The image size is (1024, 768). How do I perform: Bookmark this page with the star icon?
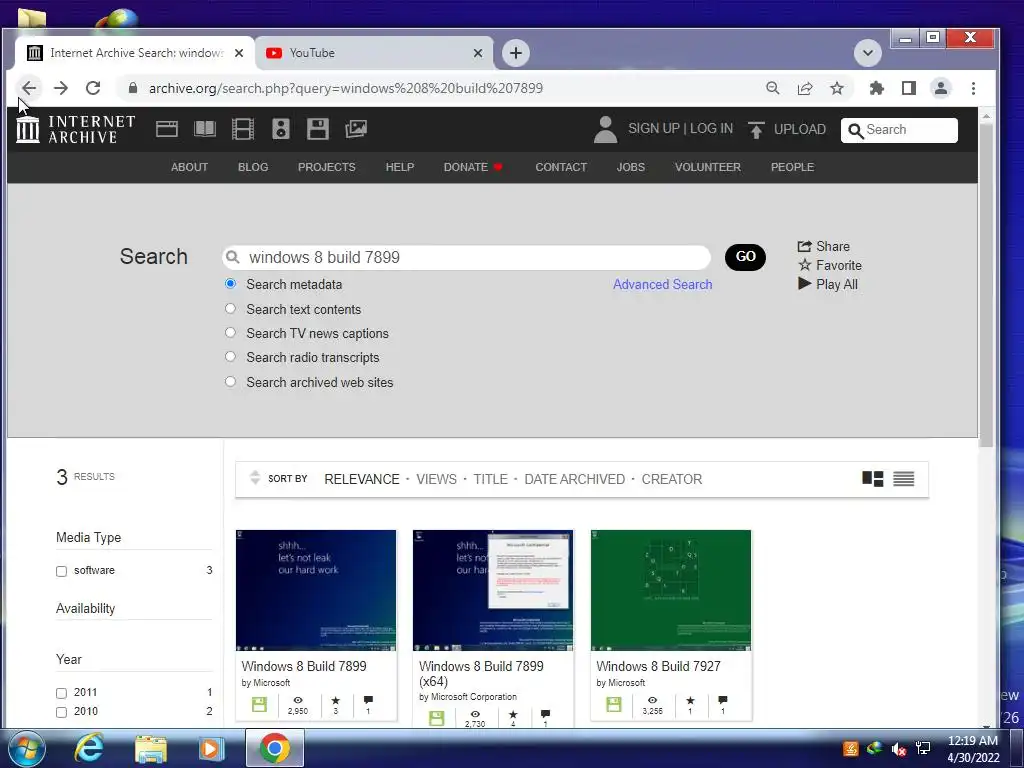click(x=837, y=88)
